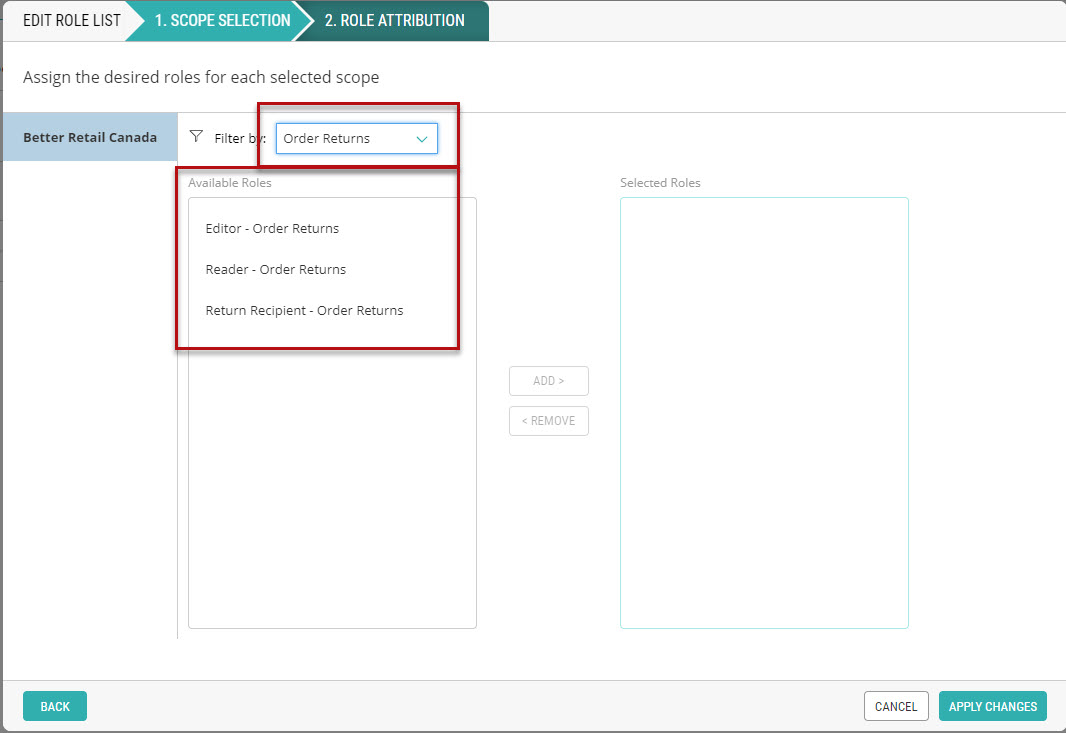Click the < REMOVE button
The height and width of the screenshot is (733, 1066).
coord(549,421)
